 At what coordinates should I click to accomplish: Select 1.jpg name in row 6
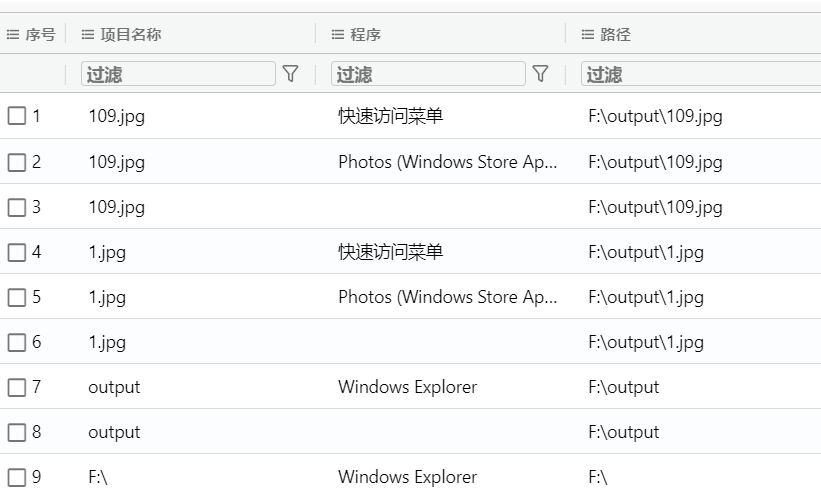pos(107,343)
